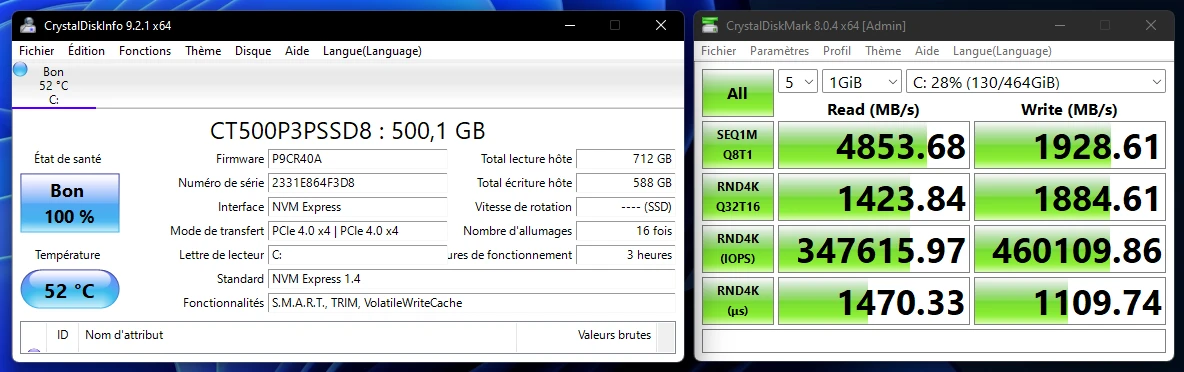The height and width of the screenshot is (372, 1184).
Task: Open Fonctions menu in CrystalDiskInfo
Action: (x=145, y=51)
